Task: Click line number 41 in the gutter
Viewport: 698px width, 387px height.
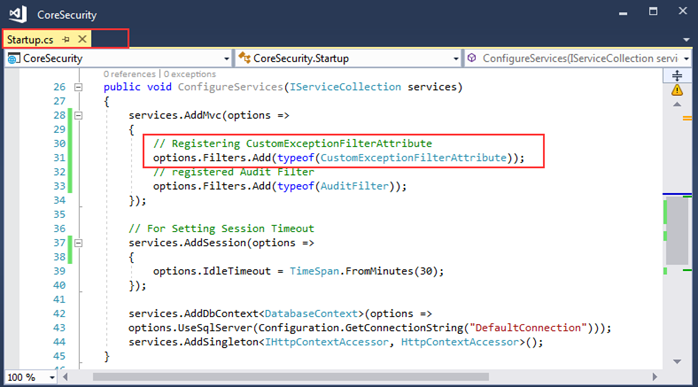Action: tap(59, 300)
